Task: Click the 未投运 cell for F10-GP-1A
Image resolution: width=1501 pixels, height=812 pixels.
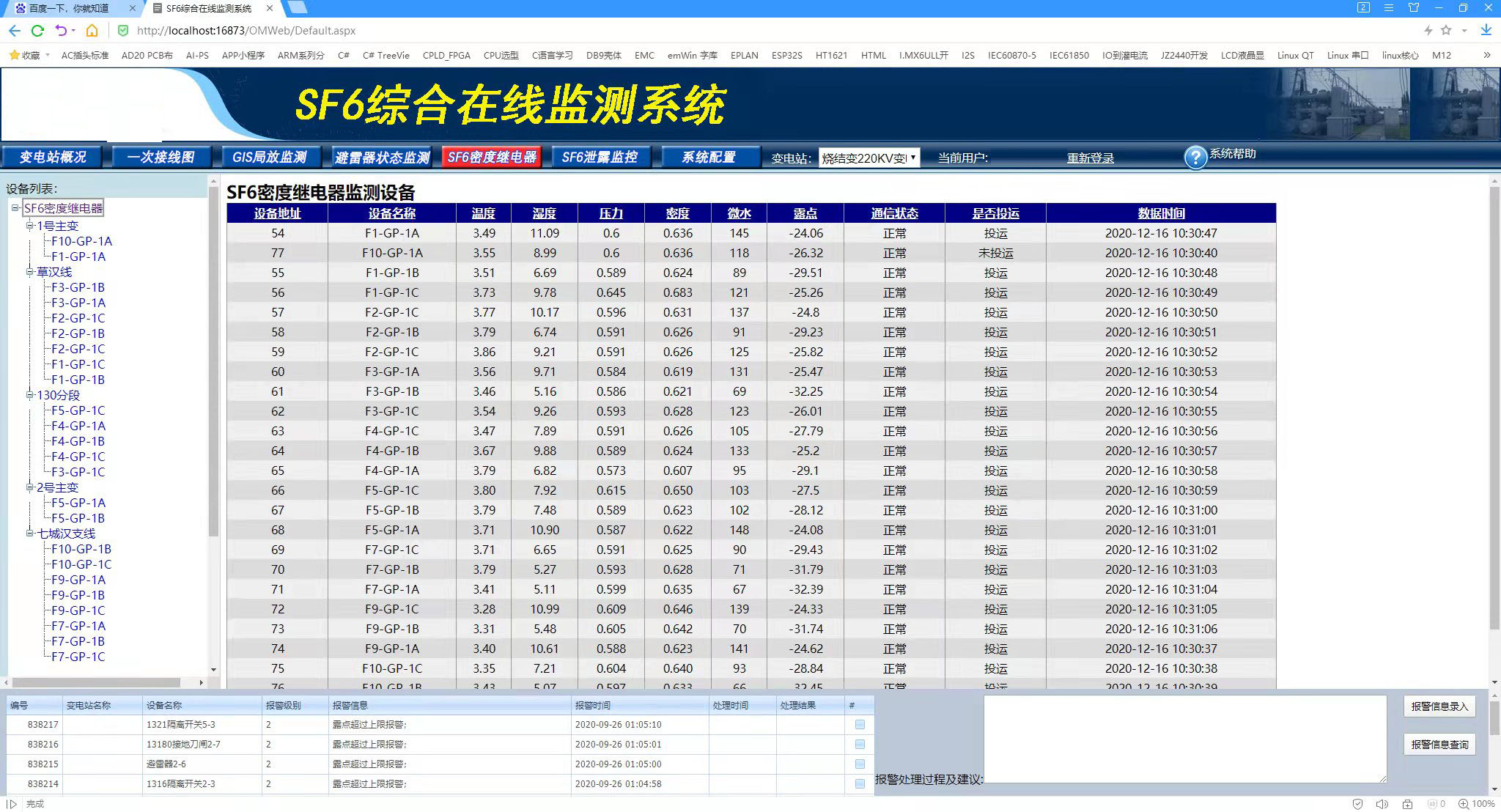Action: [x=995, y=253]
